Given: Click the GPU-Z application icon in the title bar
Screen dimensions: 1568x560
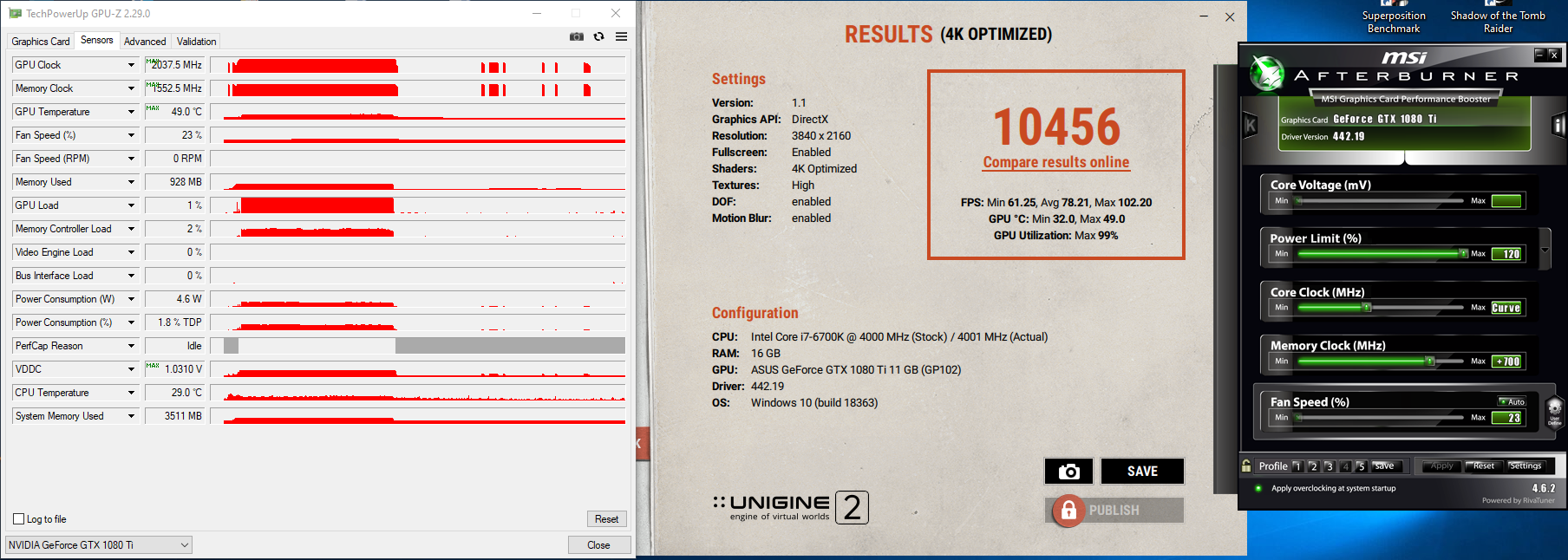Looking at the screenshot, I should [15, 13].
